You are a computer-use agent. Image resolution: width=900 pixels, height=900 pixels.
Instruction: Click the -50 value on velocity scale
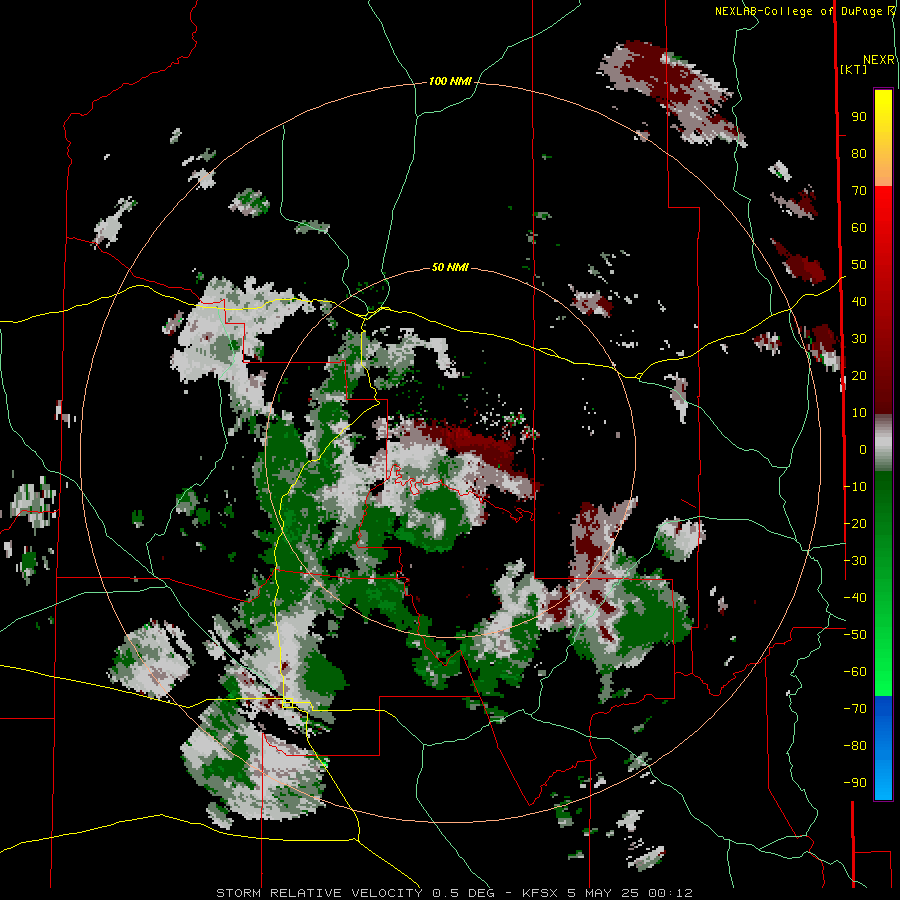855,635
